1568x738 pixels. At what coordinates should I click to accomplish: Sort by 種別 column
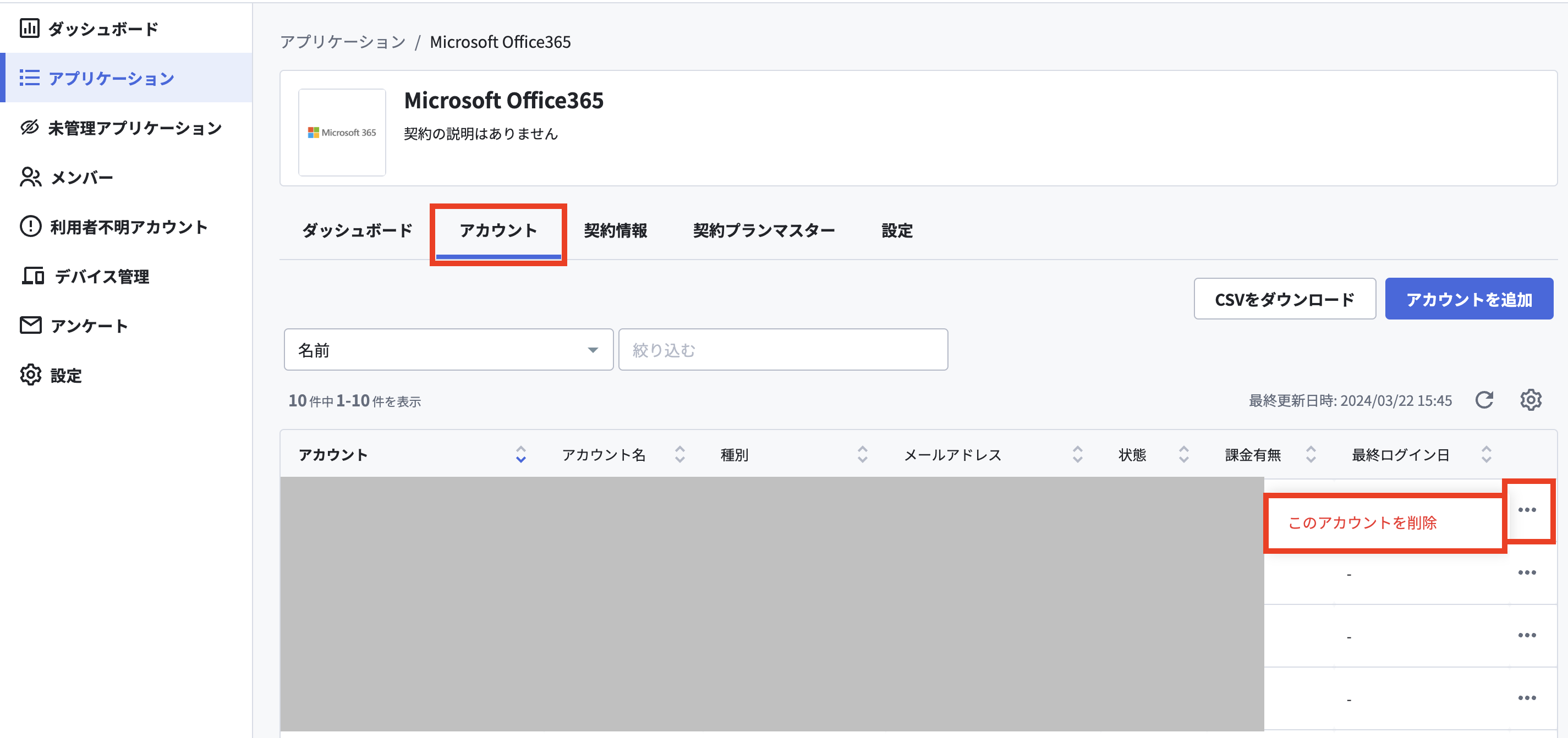[863, 454]
